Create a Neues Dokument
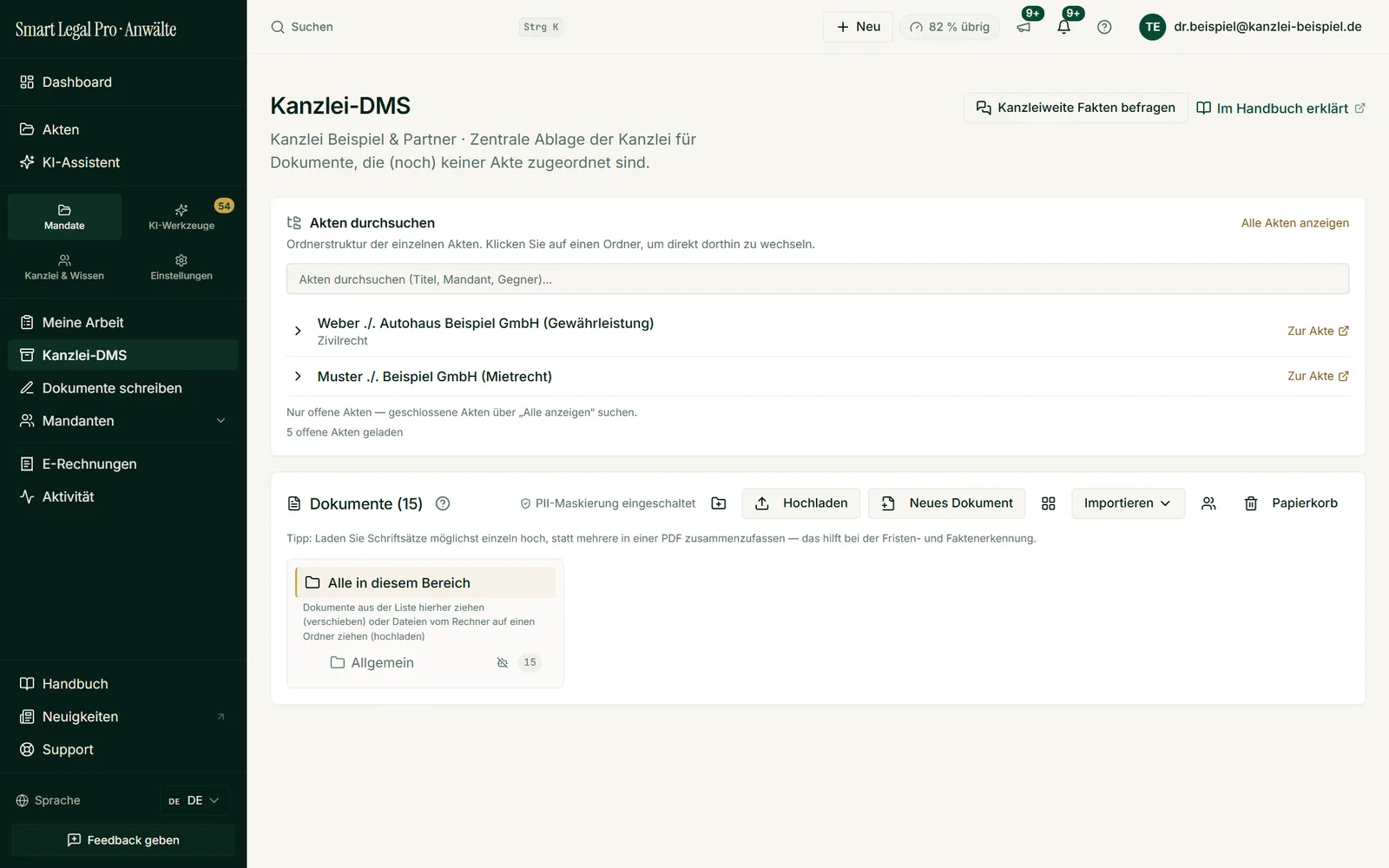 [x=947, y=503]
